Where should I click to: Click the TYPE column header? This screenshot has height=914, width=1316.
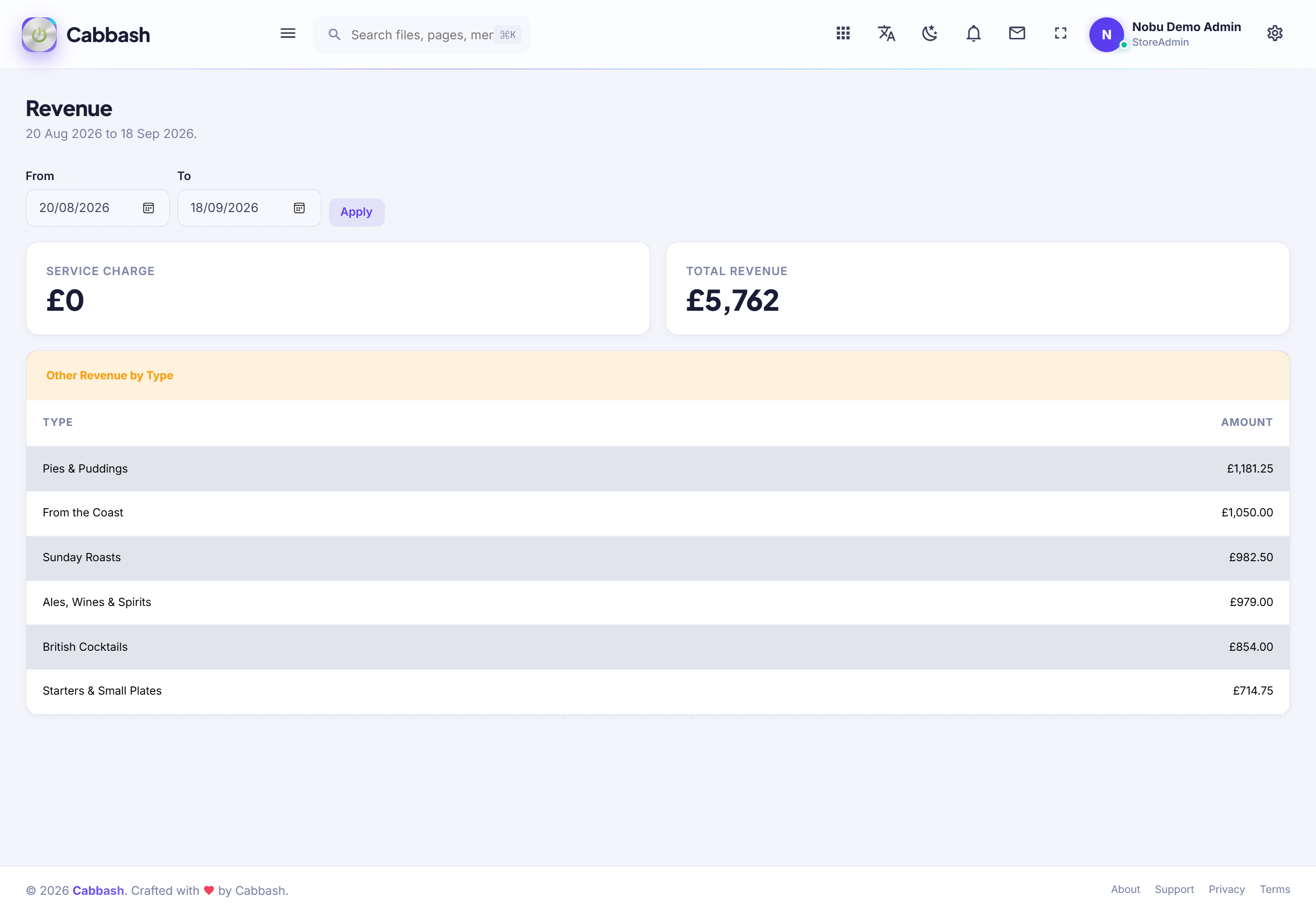tap(58, 422)
